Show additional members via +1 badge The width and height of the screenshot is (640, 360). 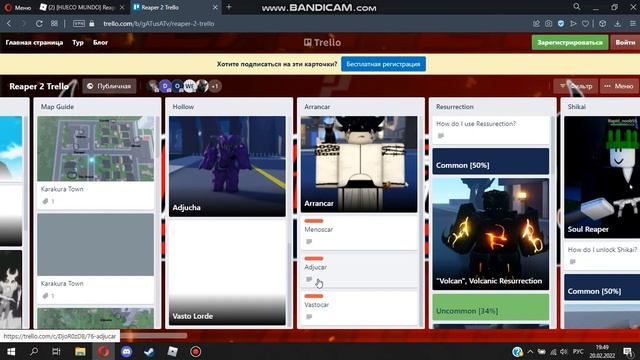(215, 86)
